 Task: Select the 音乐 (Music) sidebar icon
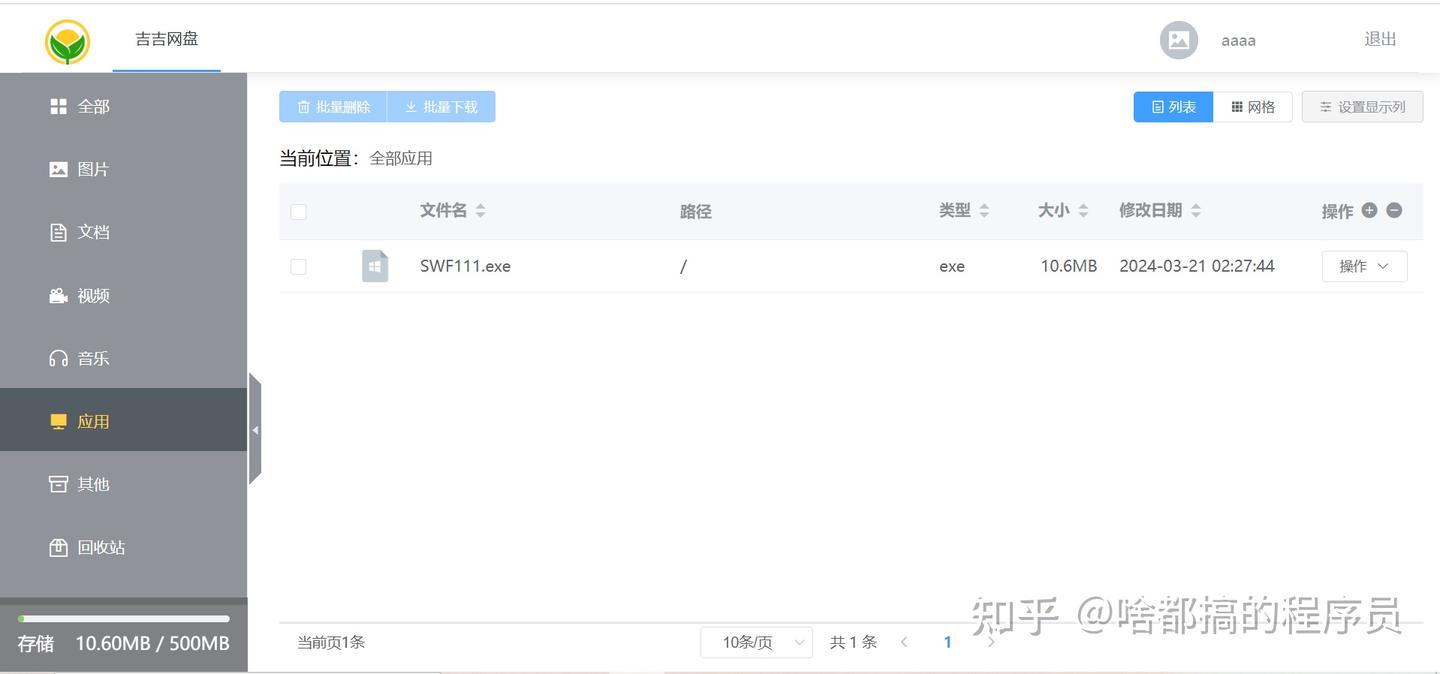point(60,358)
